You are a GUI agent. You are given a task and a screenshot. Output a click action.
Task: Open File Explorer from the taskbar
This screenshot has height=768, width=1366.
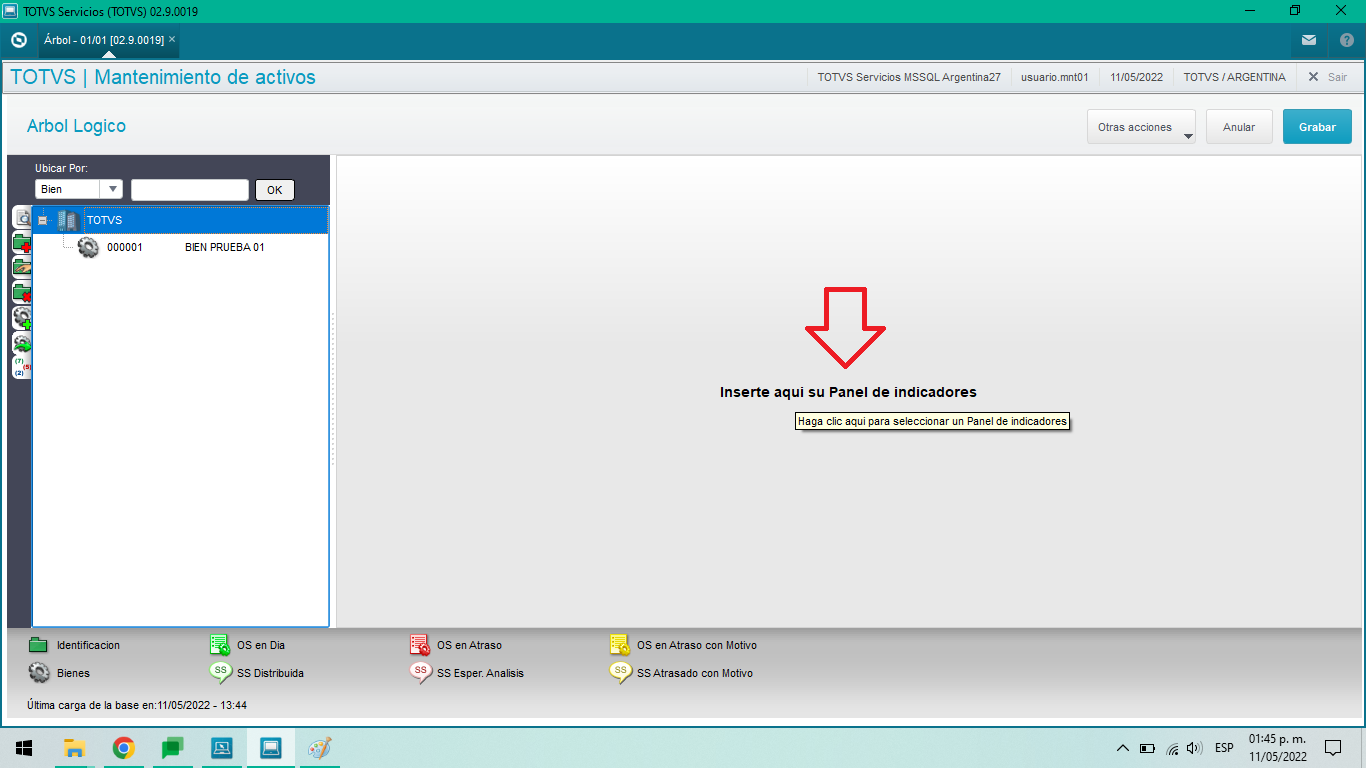pos(74,748)
